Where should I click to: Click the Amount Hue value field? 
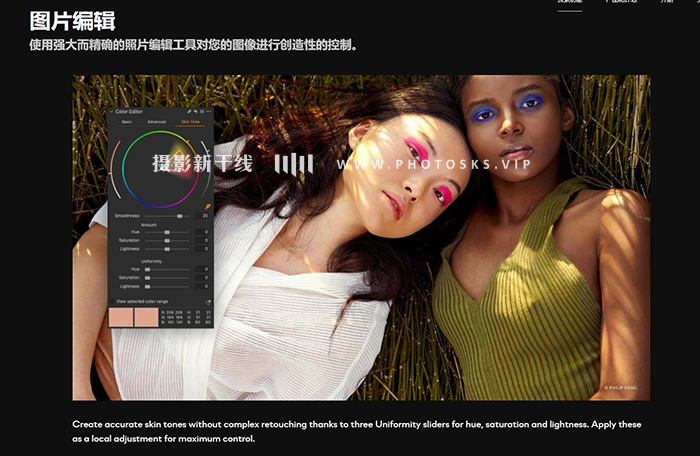pyautogui.click(x=202, y=232)
